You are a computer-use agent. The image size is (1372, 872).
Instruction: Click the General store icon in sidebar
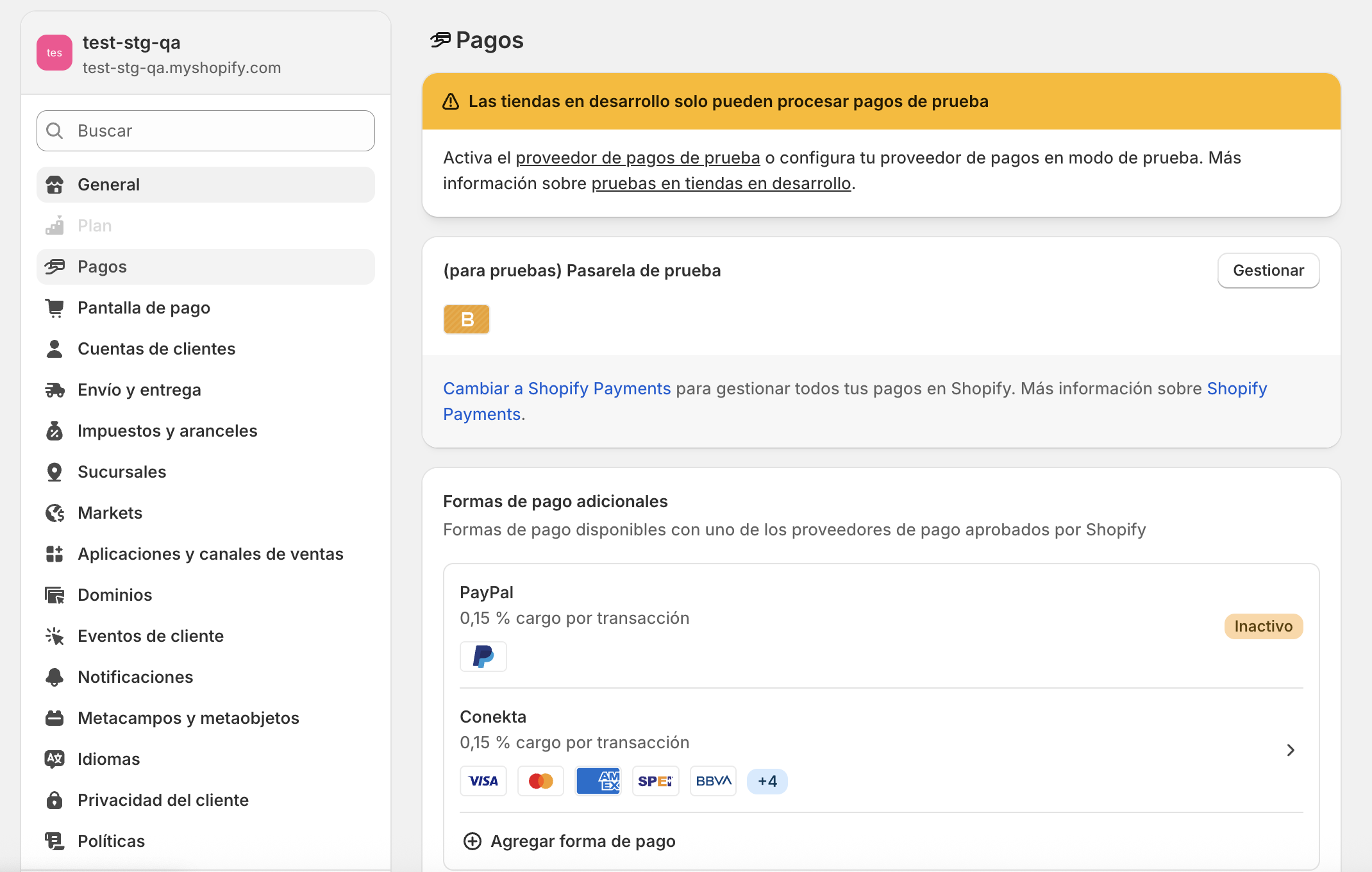54,185
